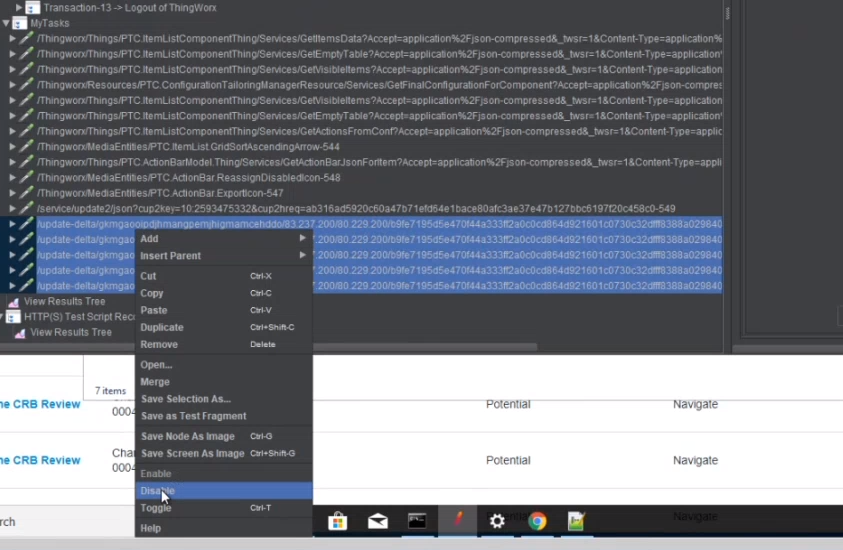Image resolution: width=843 pixels, height=550 pixels.
Task: Collapse the MyTasks controller node
Action: coord(6,23)
